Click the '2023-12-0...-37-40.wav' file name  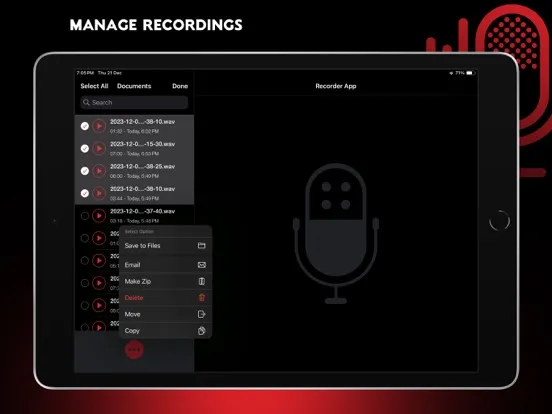point(142,211)
